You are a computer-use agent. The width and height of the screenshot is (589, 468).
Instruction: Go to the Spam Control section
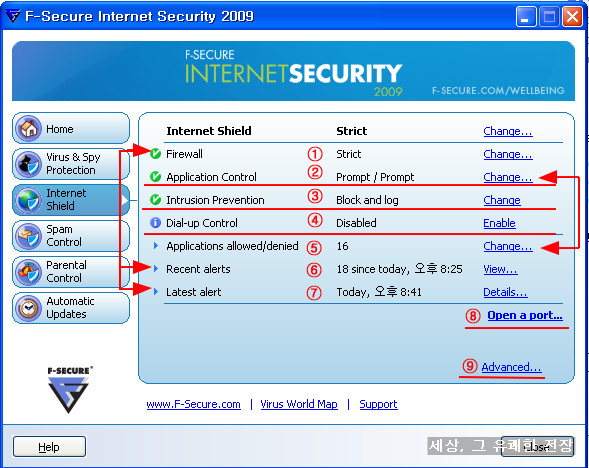pyautogui.click(x=71, y=236)
